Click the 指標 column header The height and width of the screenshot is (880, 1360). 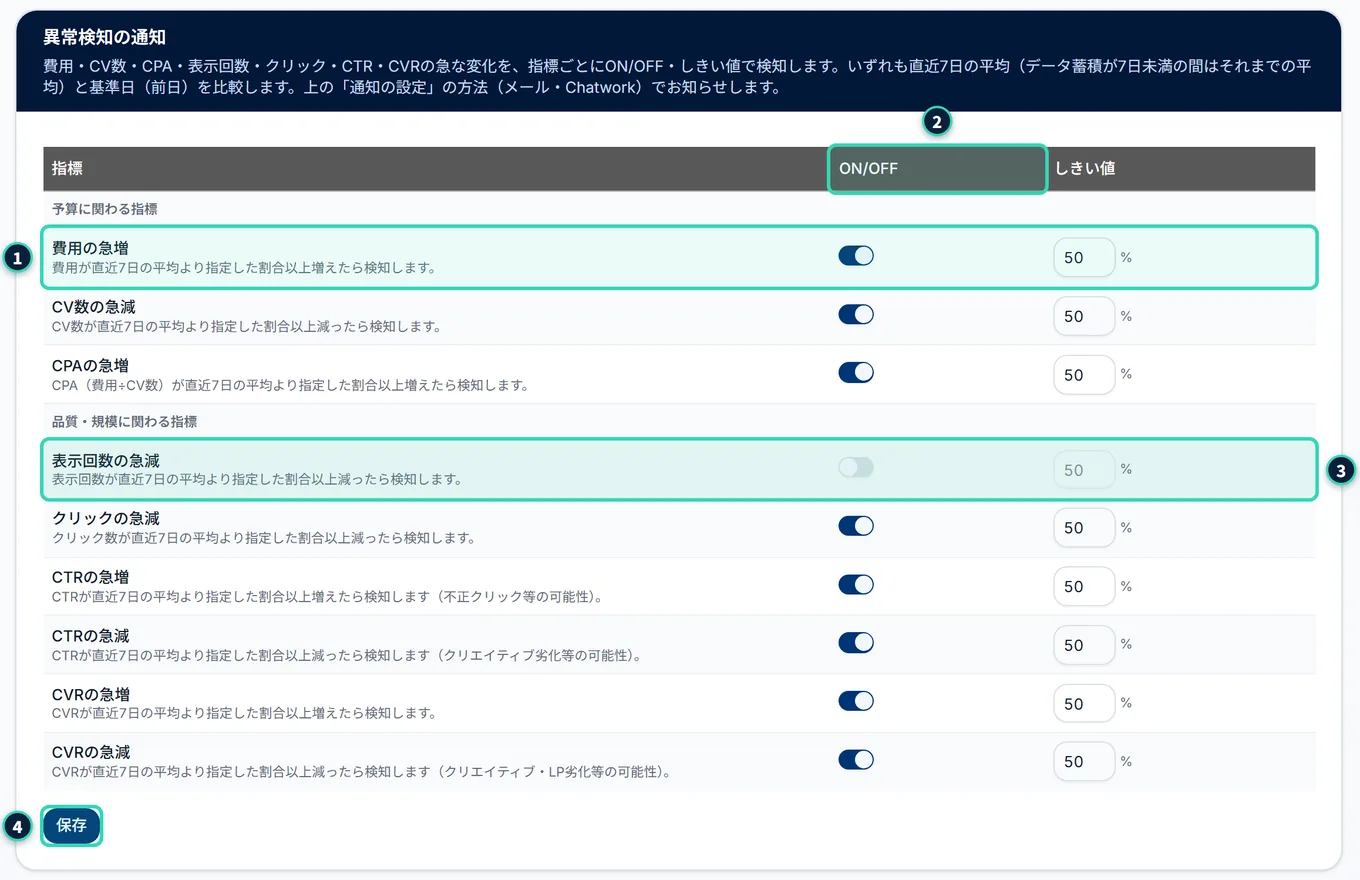pos(436,169)
